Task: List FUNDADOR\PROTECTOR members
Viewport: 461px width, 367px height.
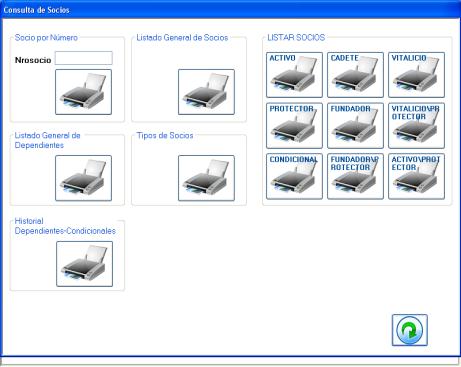Action: coord(355,176)
